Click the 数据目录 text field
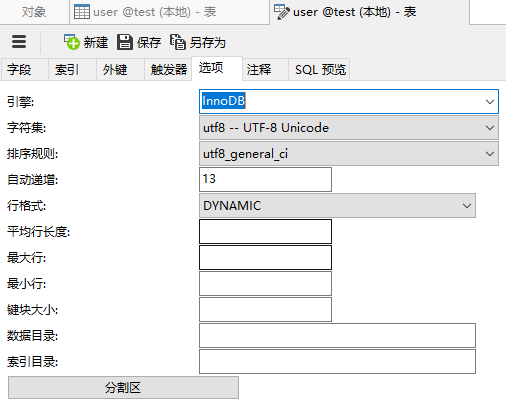The image size is (506, 403). tap(337, 335)
